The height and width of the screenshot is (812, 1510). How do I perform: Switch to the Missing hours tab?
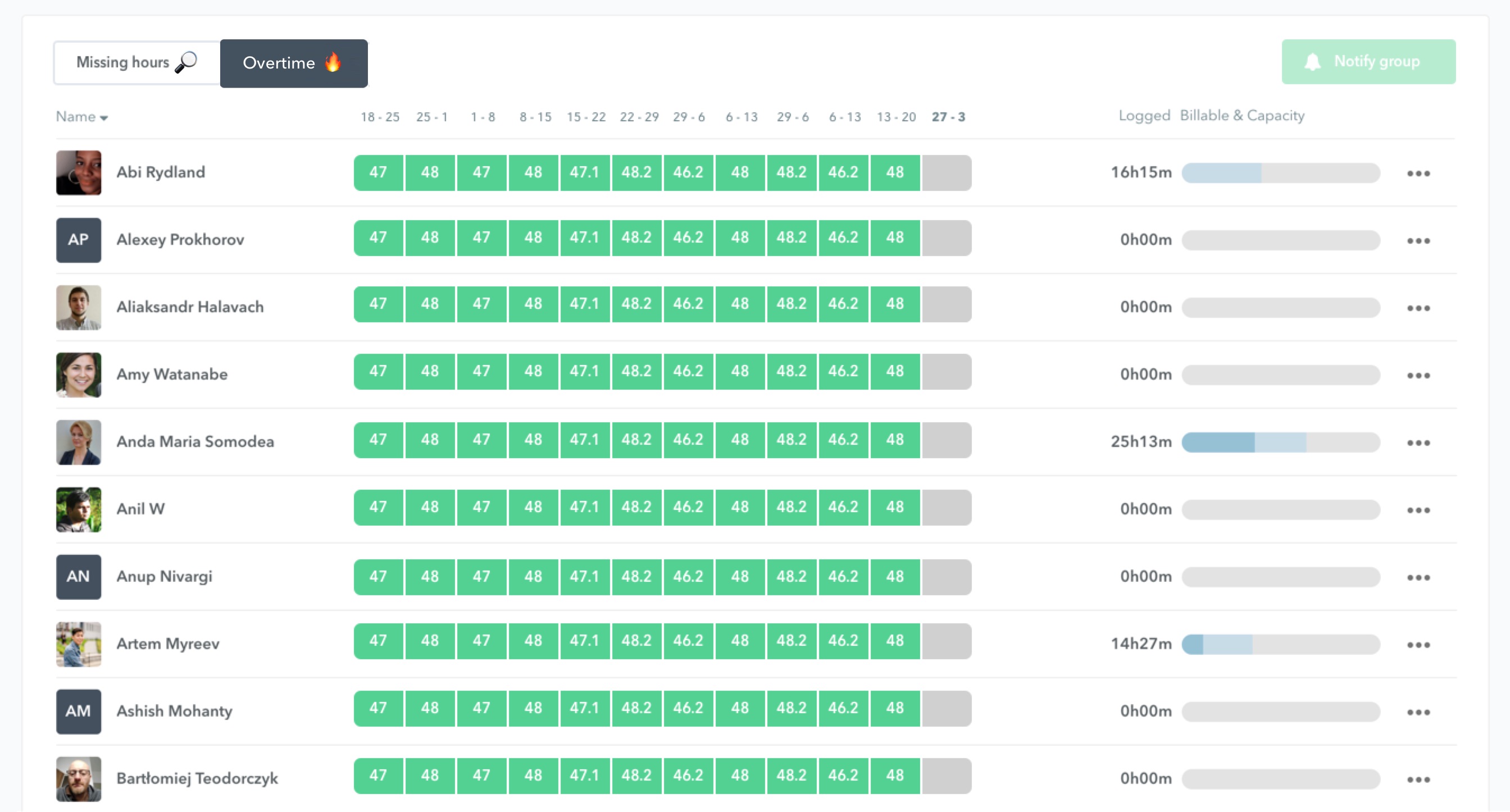coord(137,63)
